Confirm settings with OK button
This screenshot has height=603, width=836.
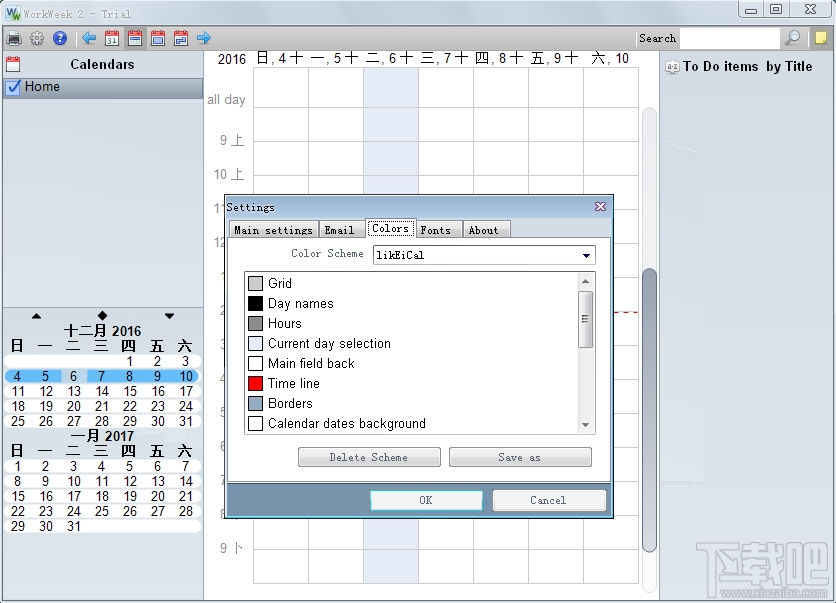coord(426,500)
